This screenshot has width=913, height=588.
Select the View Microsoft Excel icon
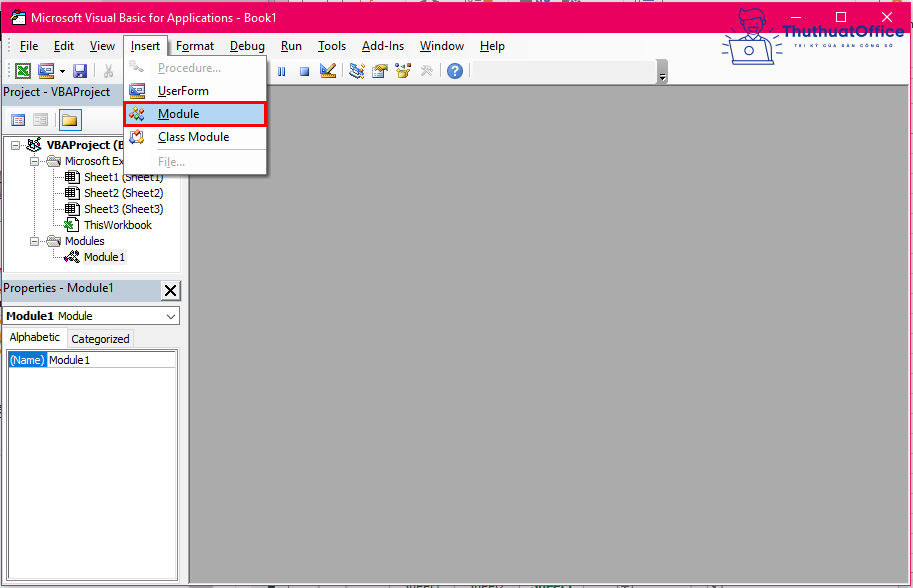(22, 70)
